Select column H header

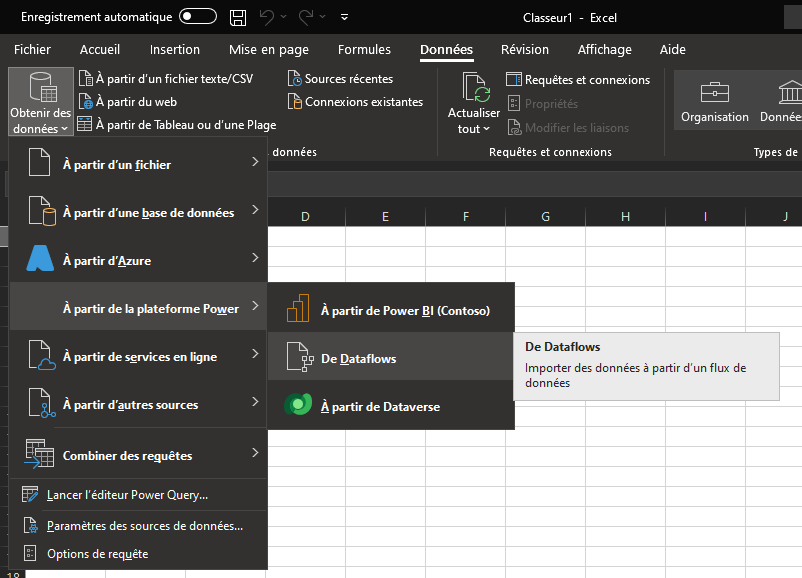626,216
